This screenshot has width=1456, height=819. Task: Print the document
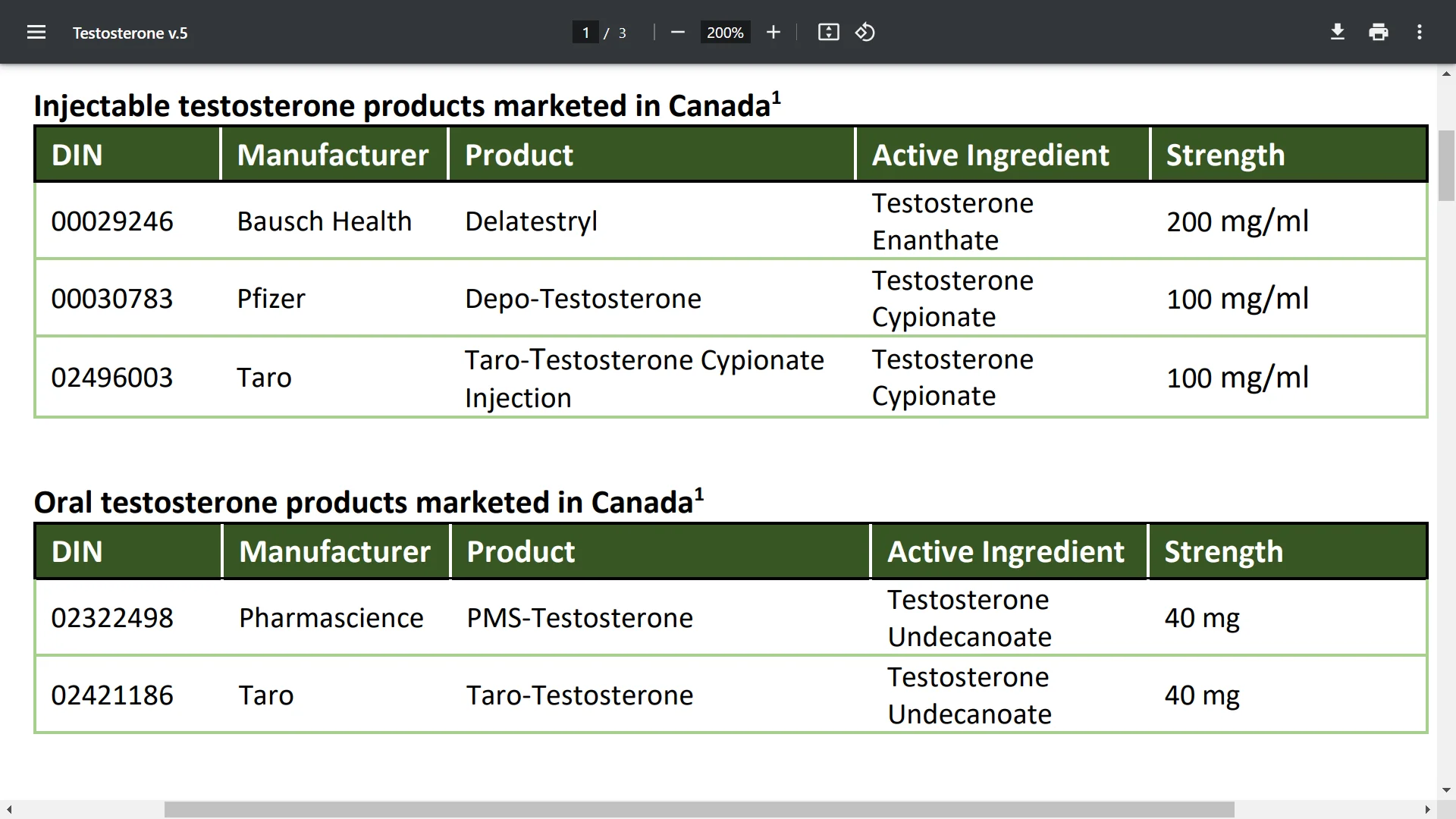(x=1379, y=32)
